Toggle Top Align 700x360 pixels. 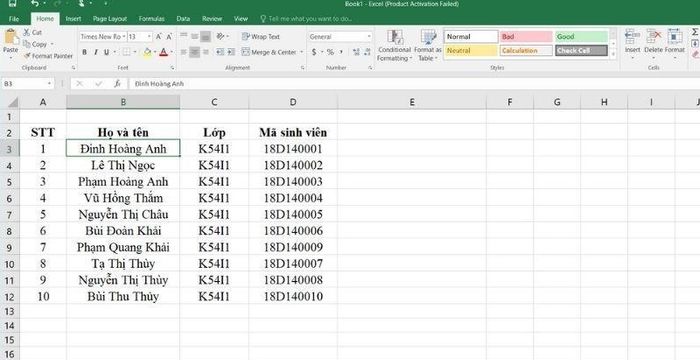pos(183,36)
